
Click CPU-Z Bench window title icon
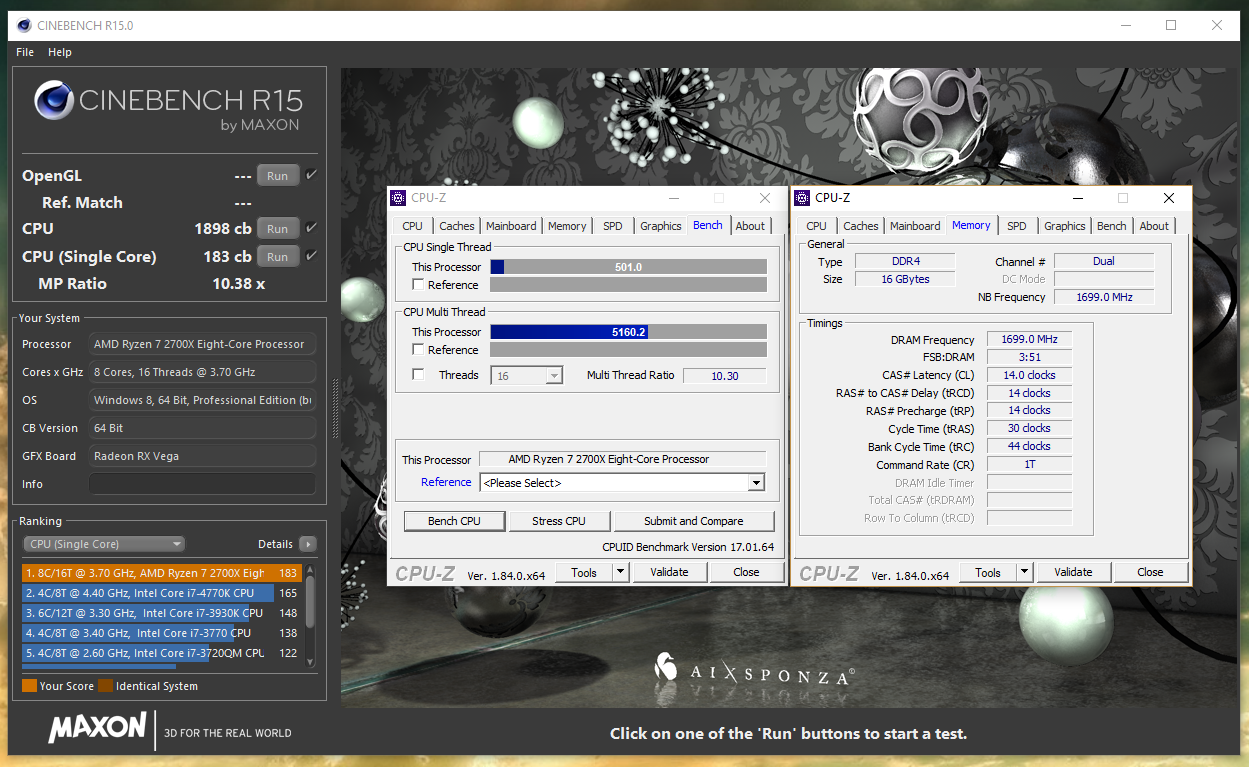[398, 198]
